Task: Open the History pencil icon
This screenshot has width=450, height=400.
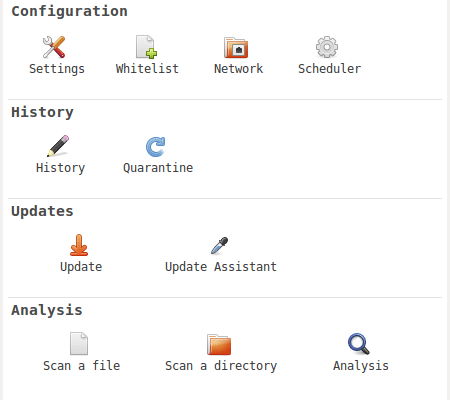Action: [58, 146]
